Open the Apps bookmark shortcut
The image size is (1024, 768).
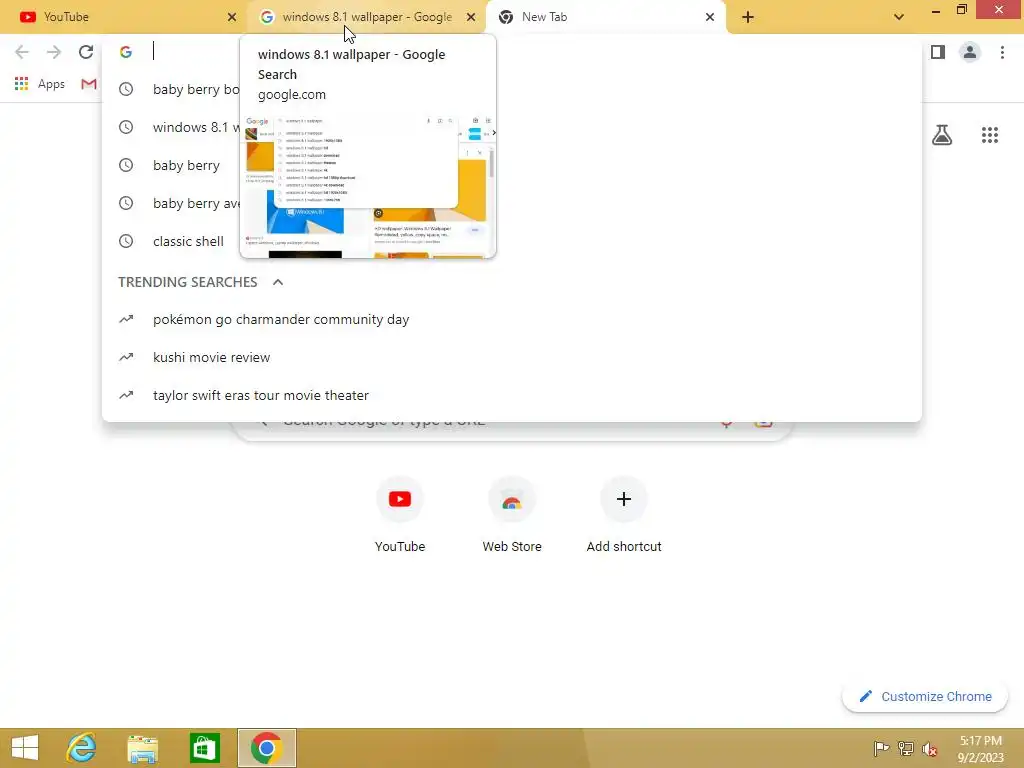pos(40,84)
